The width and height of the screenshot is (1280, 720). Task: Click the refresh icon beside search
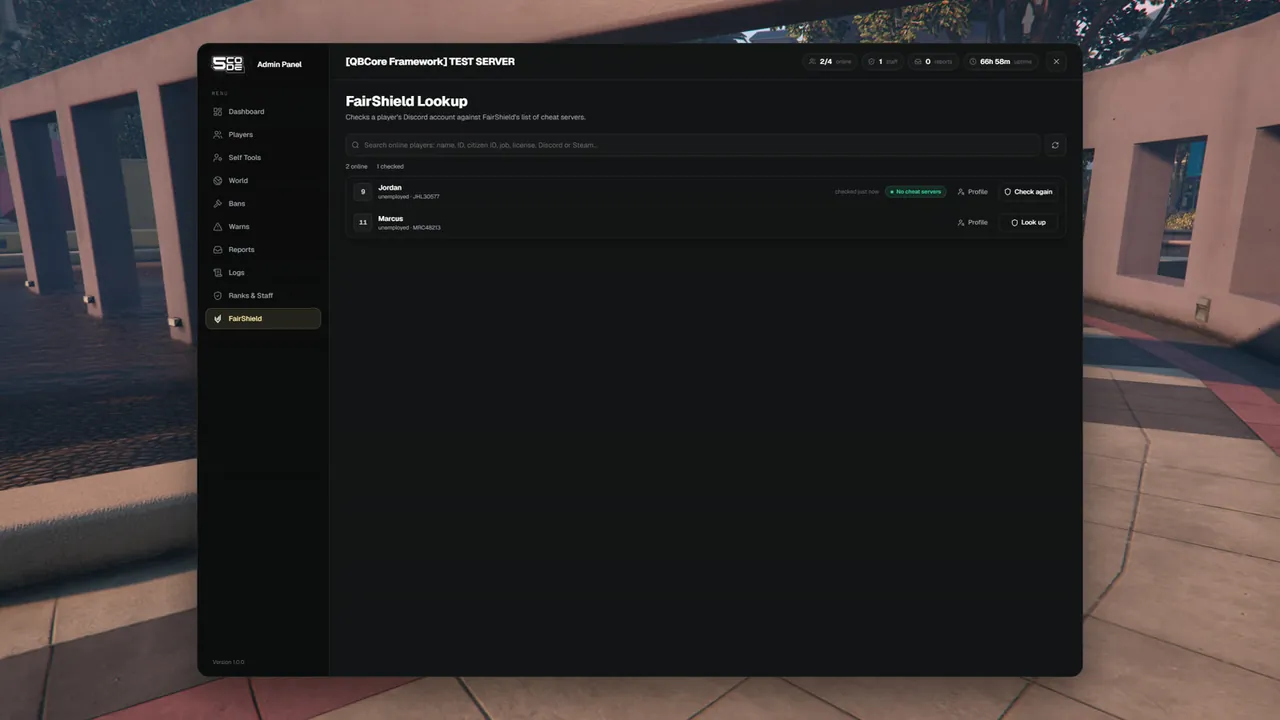coord(1055,145)
